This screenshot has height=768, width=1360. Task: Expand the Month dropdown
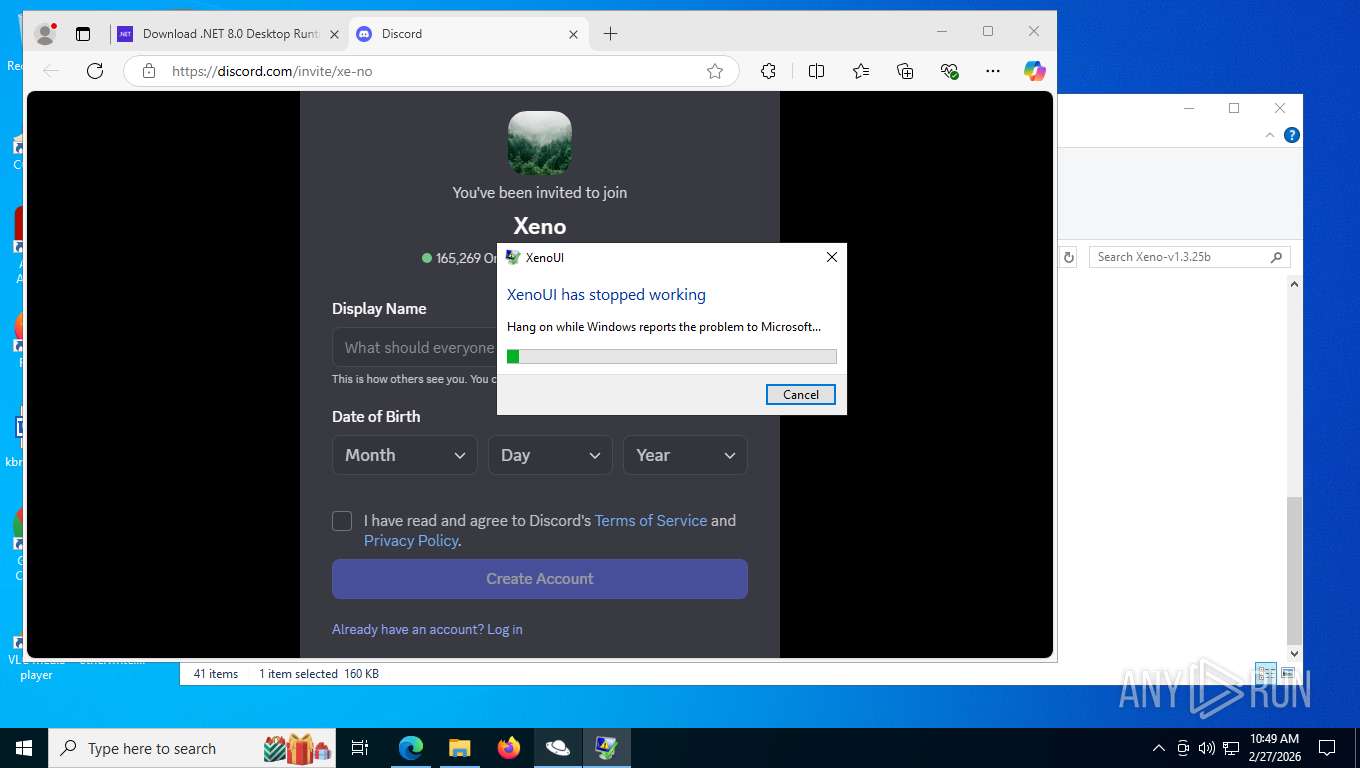pos(405,455)
